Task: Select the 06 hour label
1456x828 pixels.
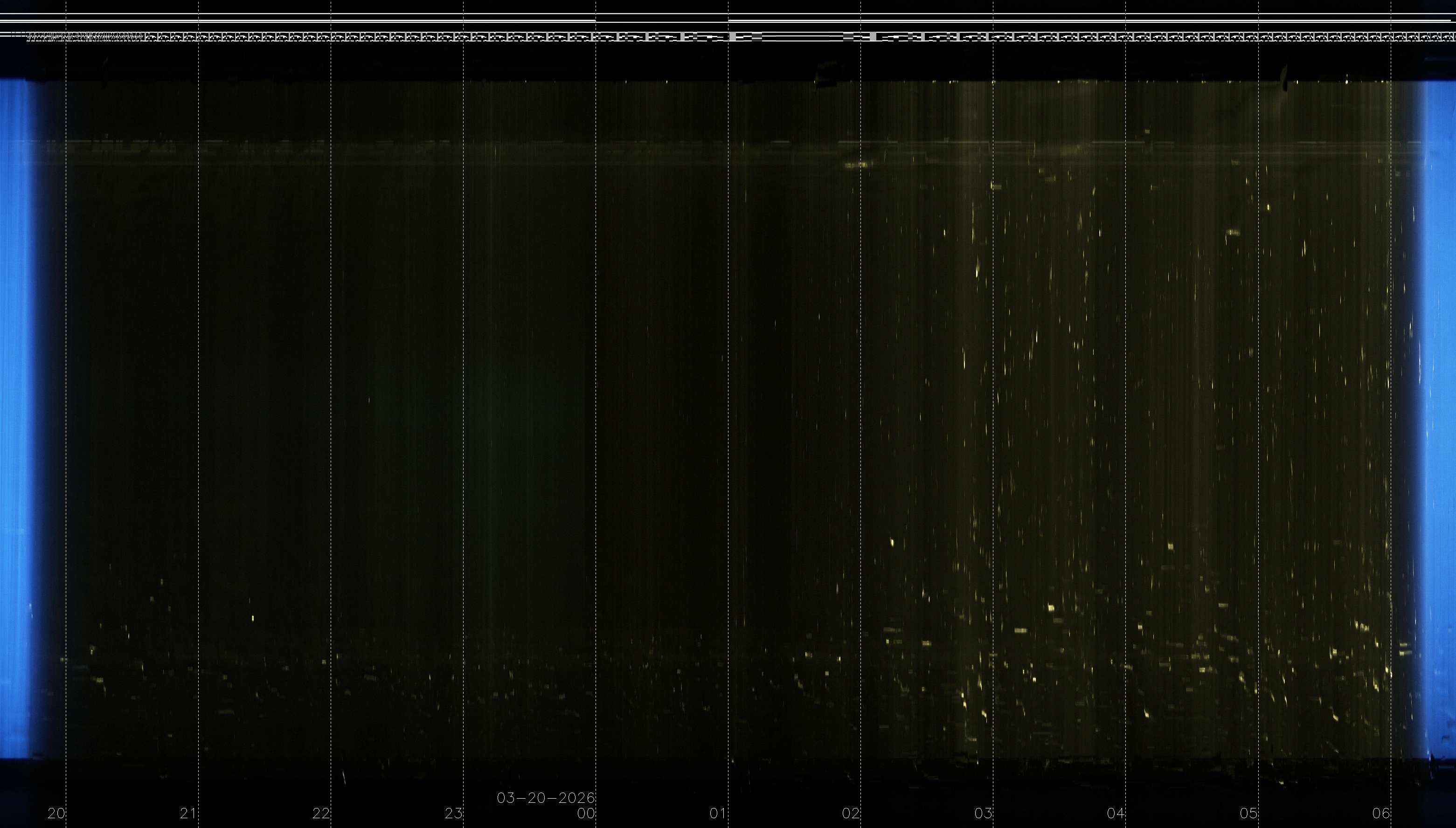Action: click(1380, 813)
